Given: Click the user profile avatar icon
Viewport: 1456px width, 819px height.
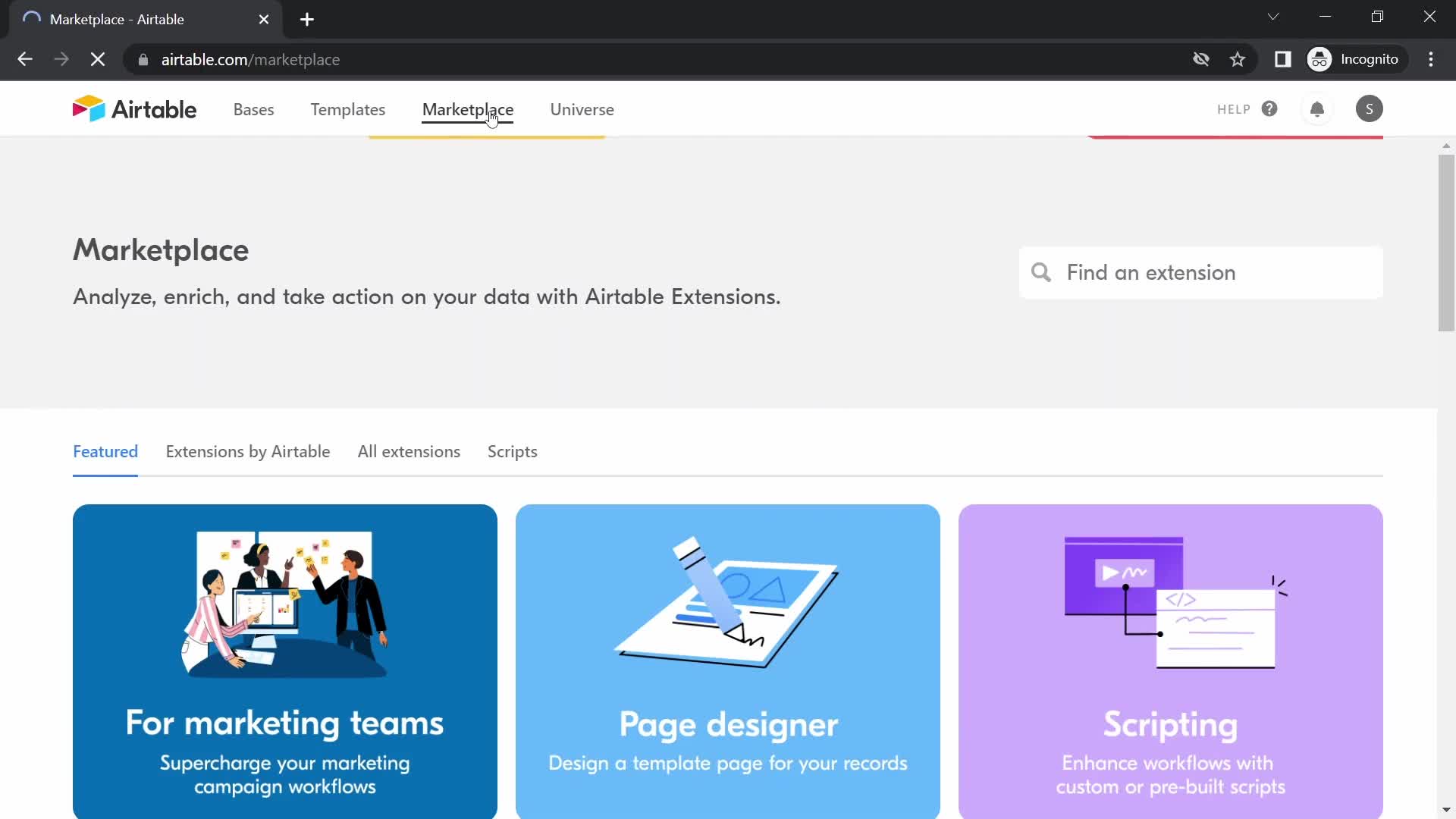Looking at the screenshot, I should coord(1369,108).
